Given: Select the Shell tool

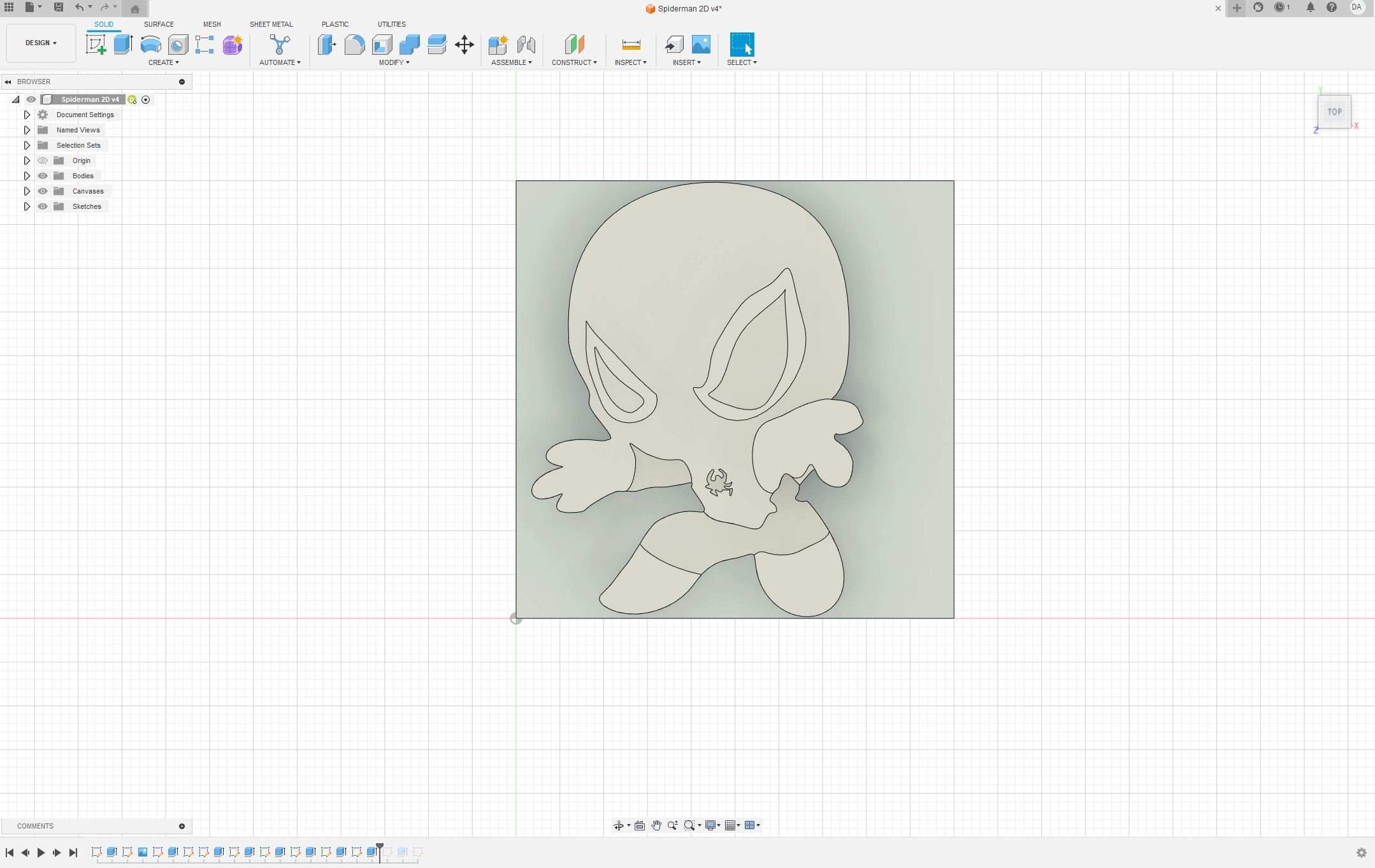Looking at the screenshot, I should pyautogui.click(x=382, y=45).
